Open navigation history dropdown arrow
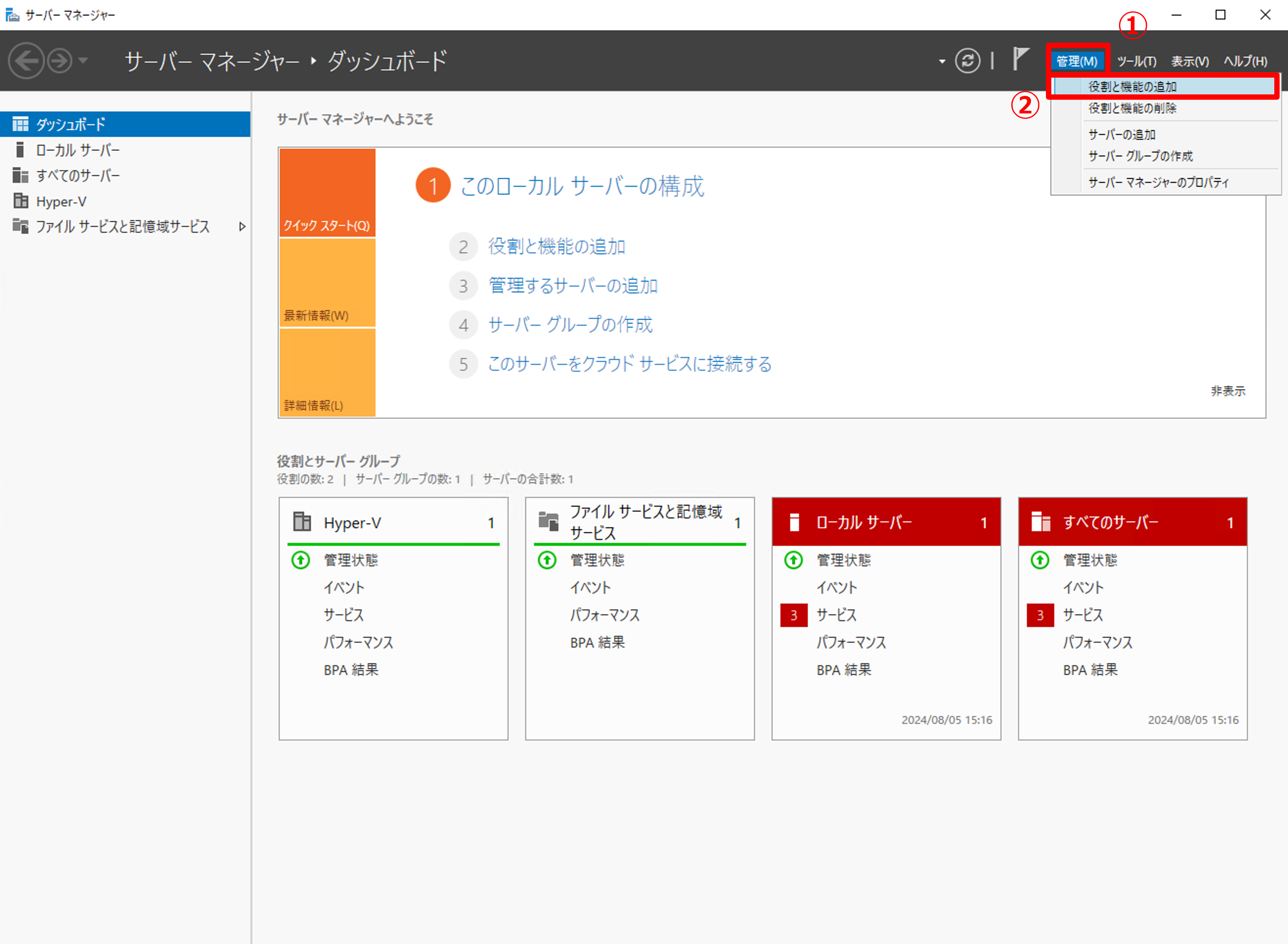 (83, 60)
